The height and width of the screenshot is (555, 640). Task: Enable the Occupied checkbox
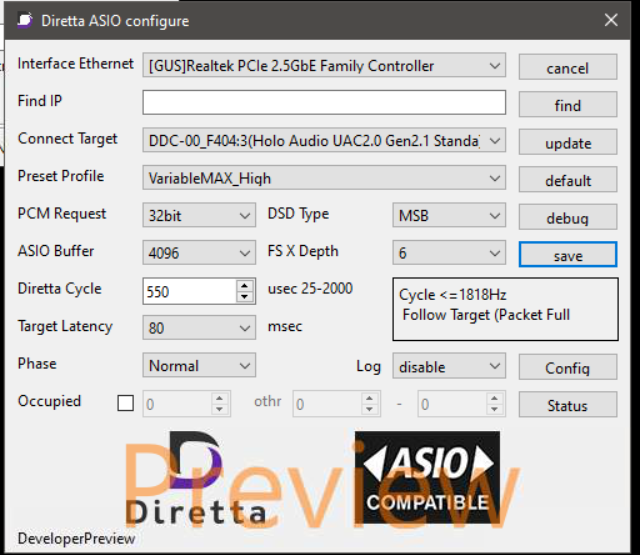click(125, 404)
